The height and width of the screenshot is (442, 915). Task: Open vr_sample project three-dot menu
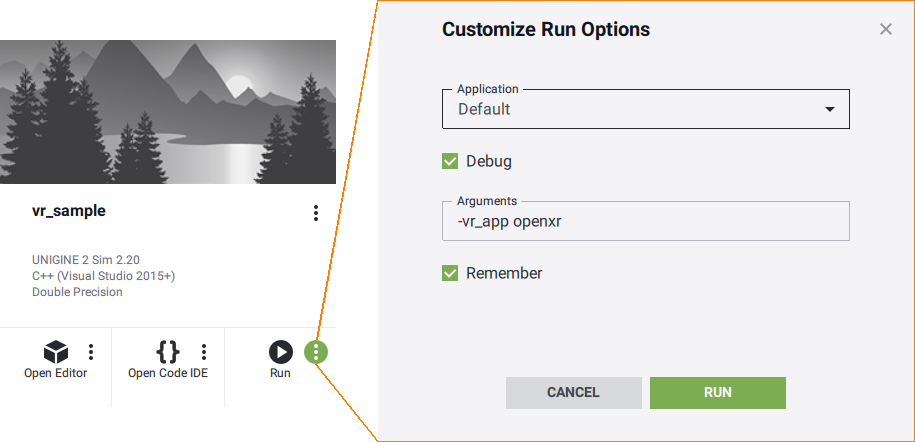pos(316,213)
